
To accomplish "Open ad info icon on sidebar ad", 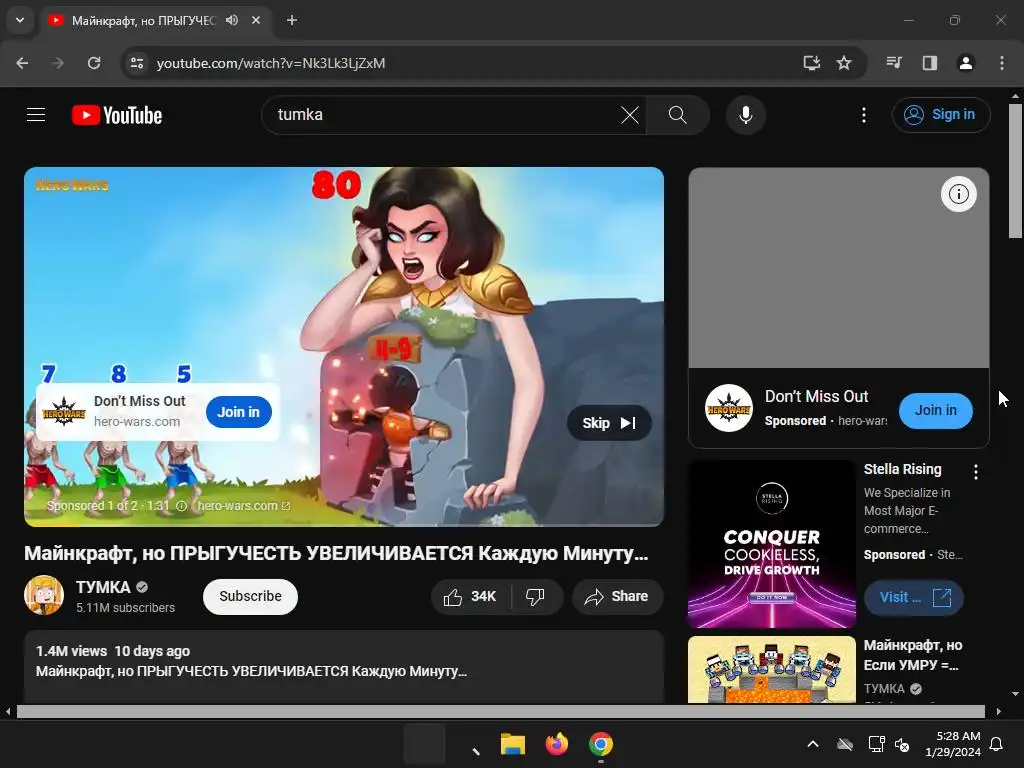I will (x=958, y=194).
